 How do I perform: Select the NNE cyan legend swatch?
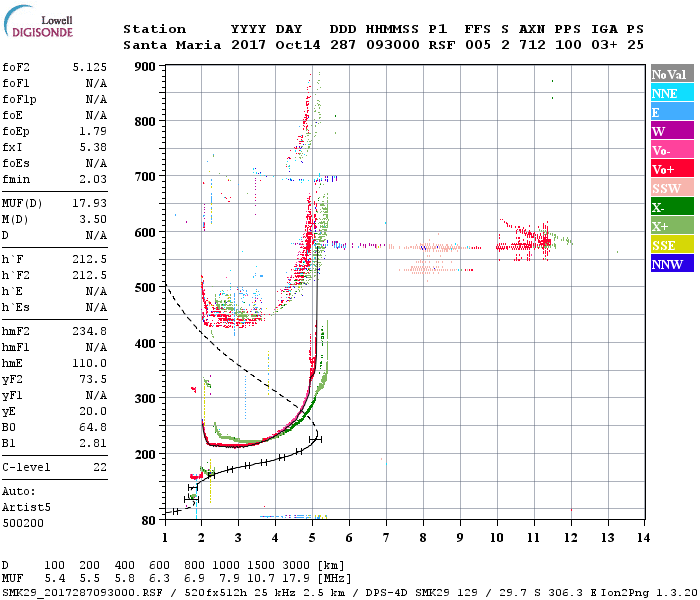(672, 93)
